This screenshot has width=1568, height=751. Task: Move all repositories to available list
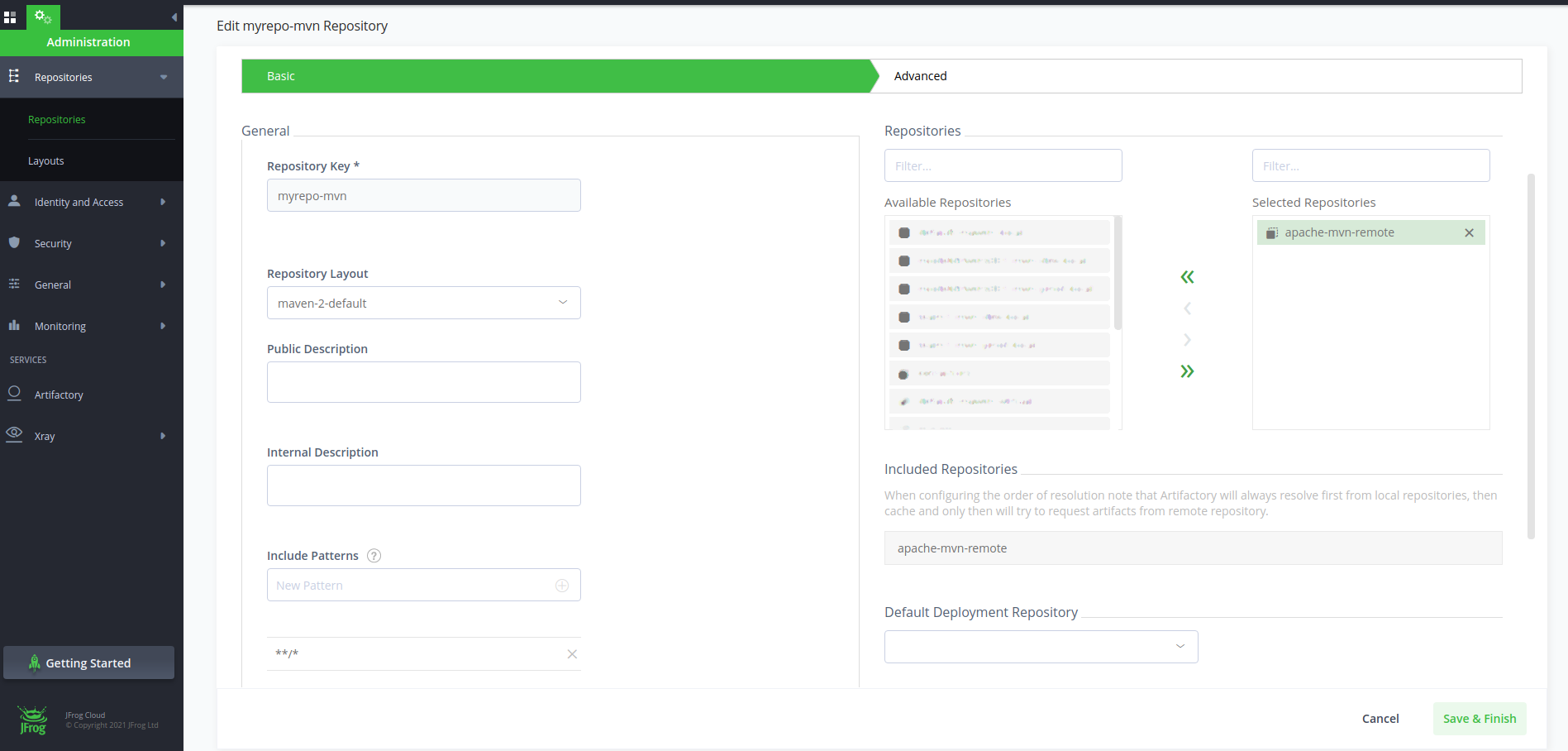coord(1187,277)
